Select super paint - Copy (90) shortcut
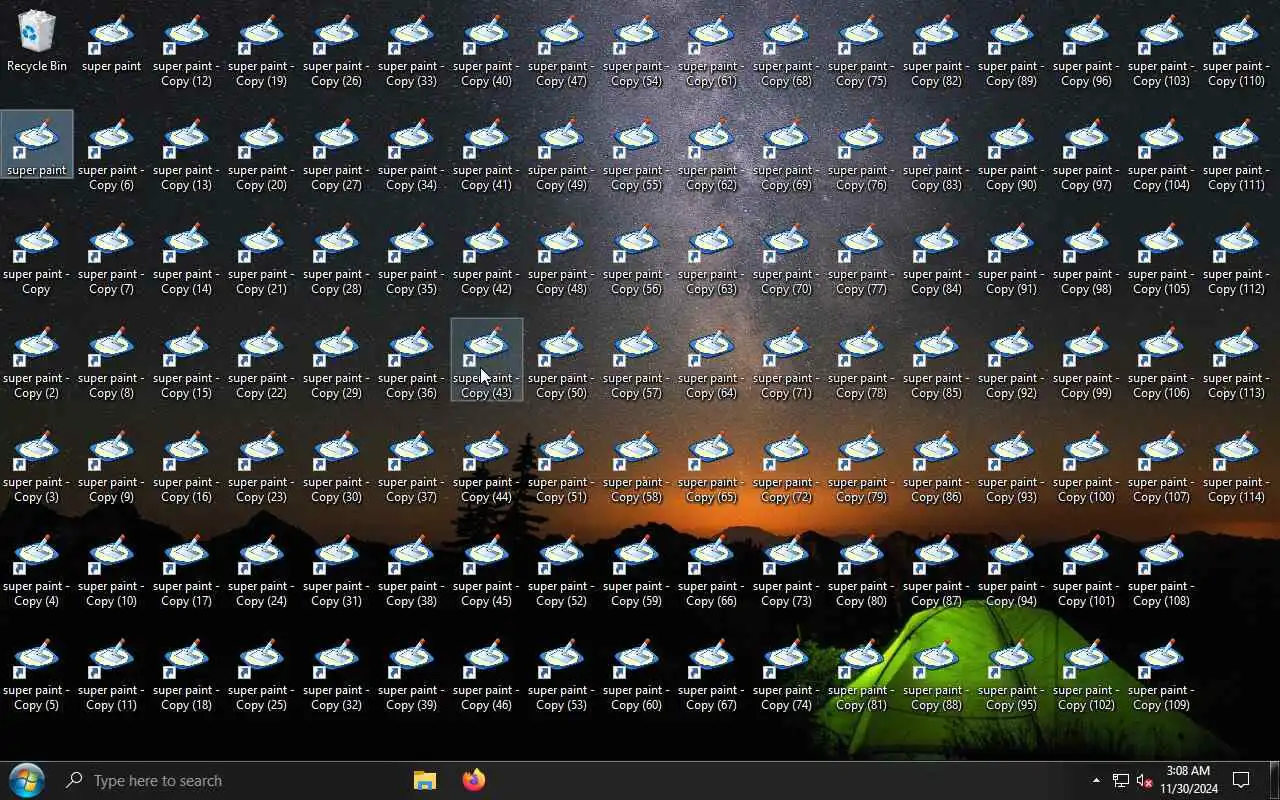This screenshot has height=800, width=1280. point(1012,154)
